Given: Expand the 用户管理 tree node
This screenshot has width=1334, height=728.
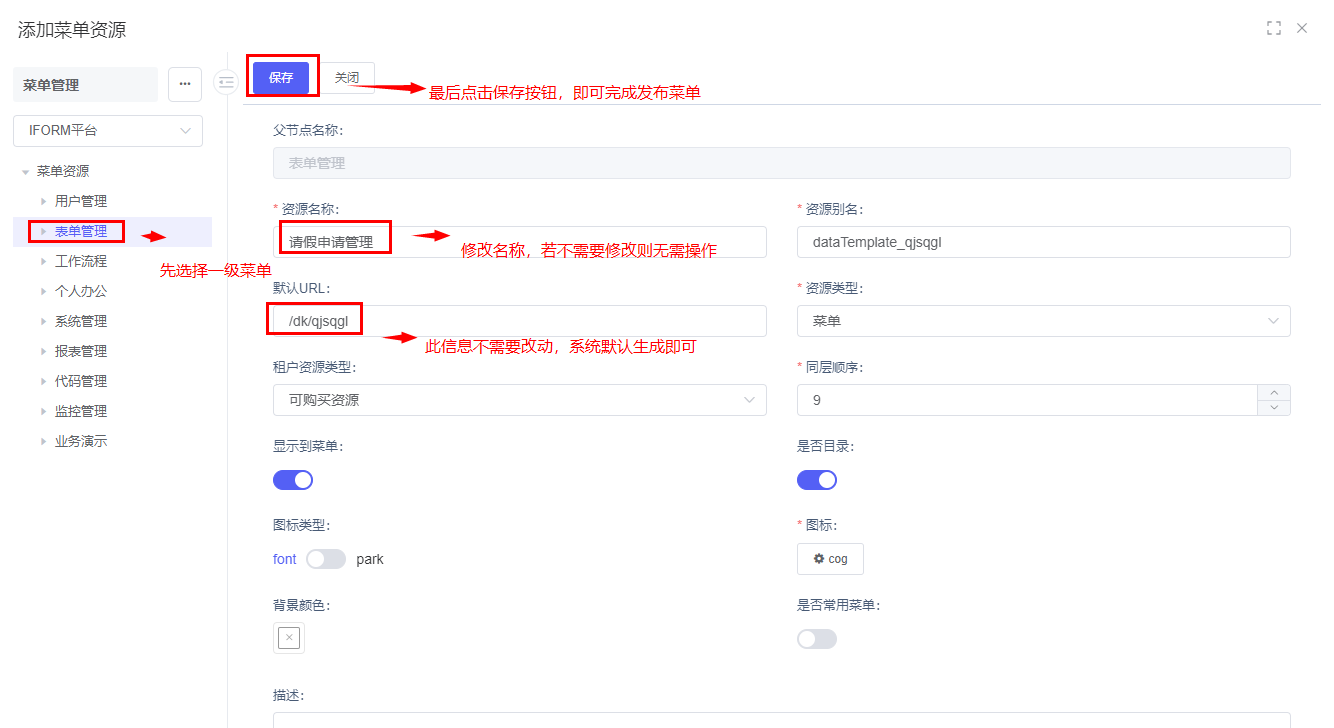Looking at the screenshot, I should (44, 201).
